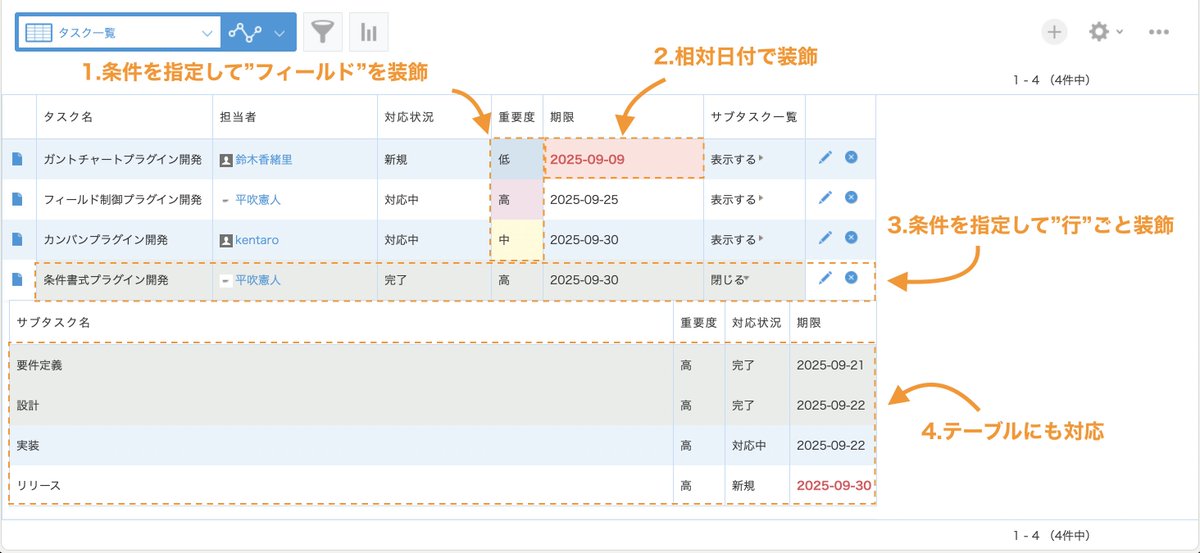The image size is (1200, 553).
Task: Open 平吹憲人 link in フィールド制御 row
Action: (258, 199)
